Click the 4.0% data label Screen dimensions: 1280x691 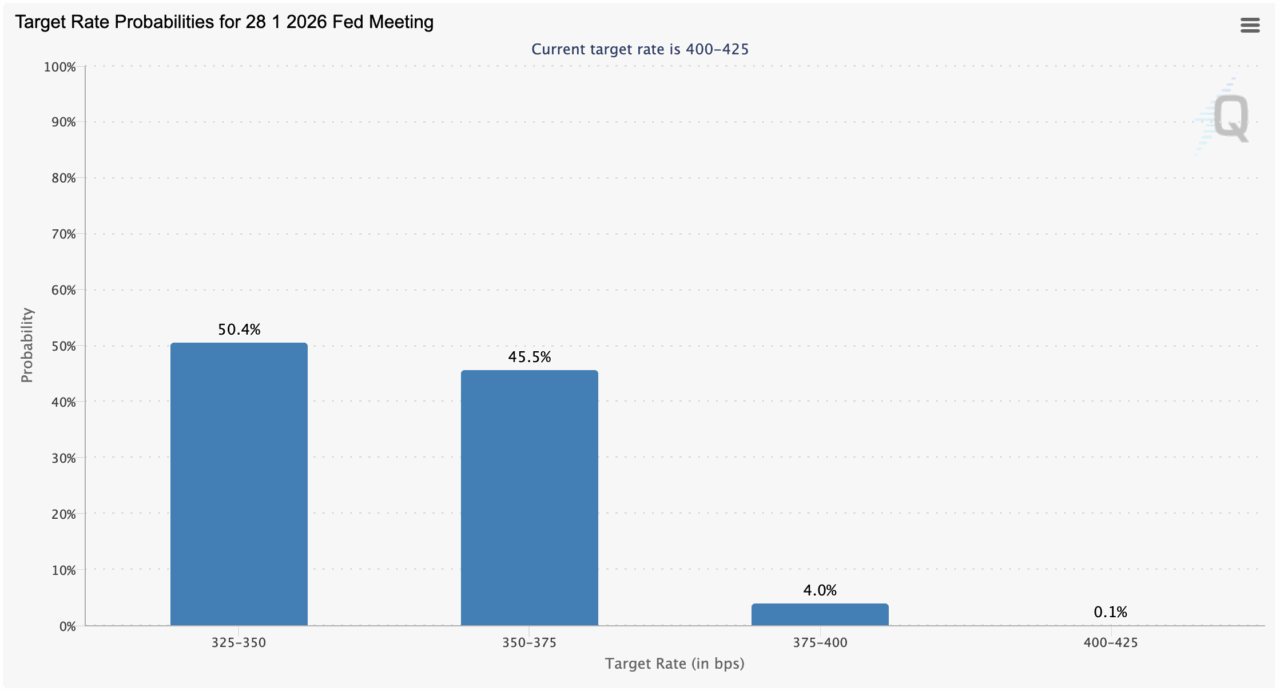[819, 590]
